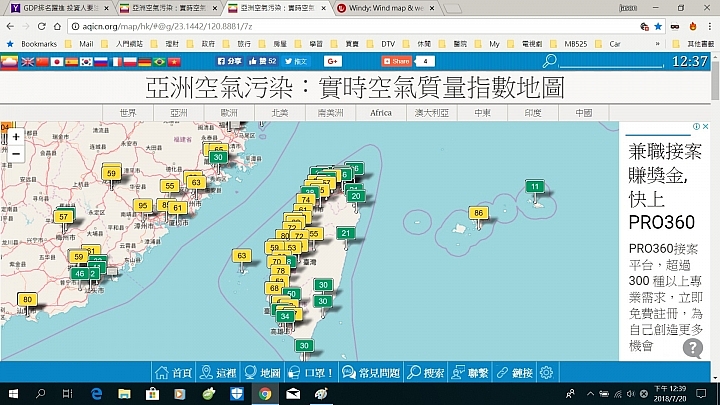The image size is (720, 405).
Task: Click the yellow AQI 80 marker near 汕頭
Action: pyautogui.click(x=28, y=300)
